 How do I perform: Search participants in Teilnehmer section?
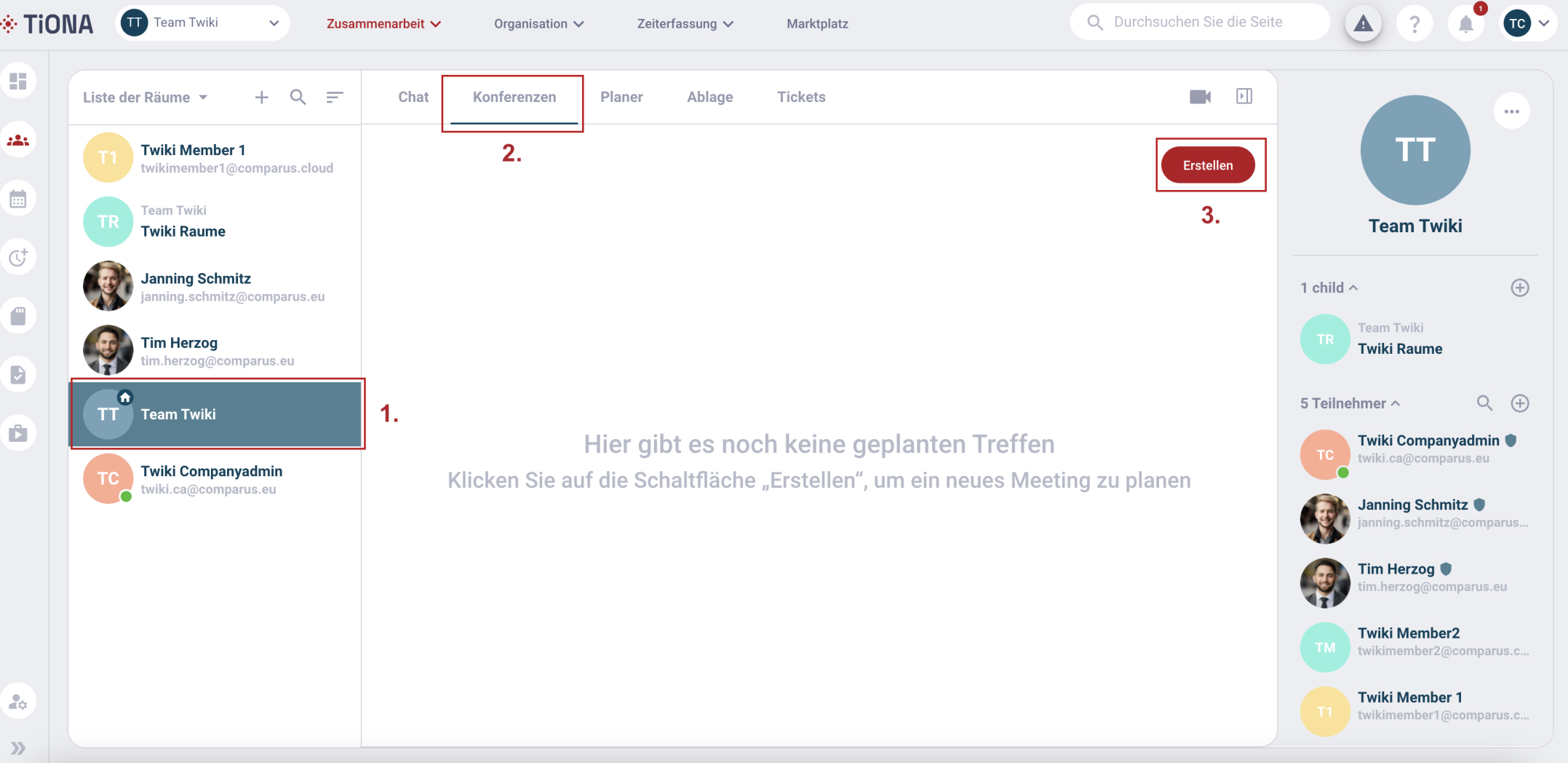click(x=1484, y=403)
